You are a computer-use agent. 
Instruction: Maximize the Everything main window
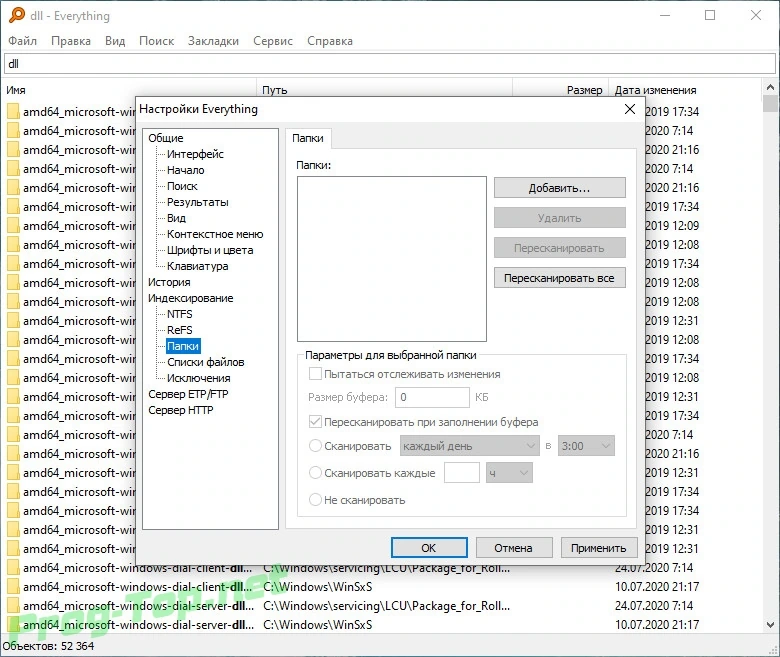pos(710,15)
